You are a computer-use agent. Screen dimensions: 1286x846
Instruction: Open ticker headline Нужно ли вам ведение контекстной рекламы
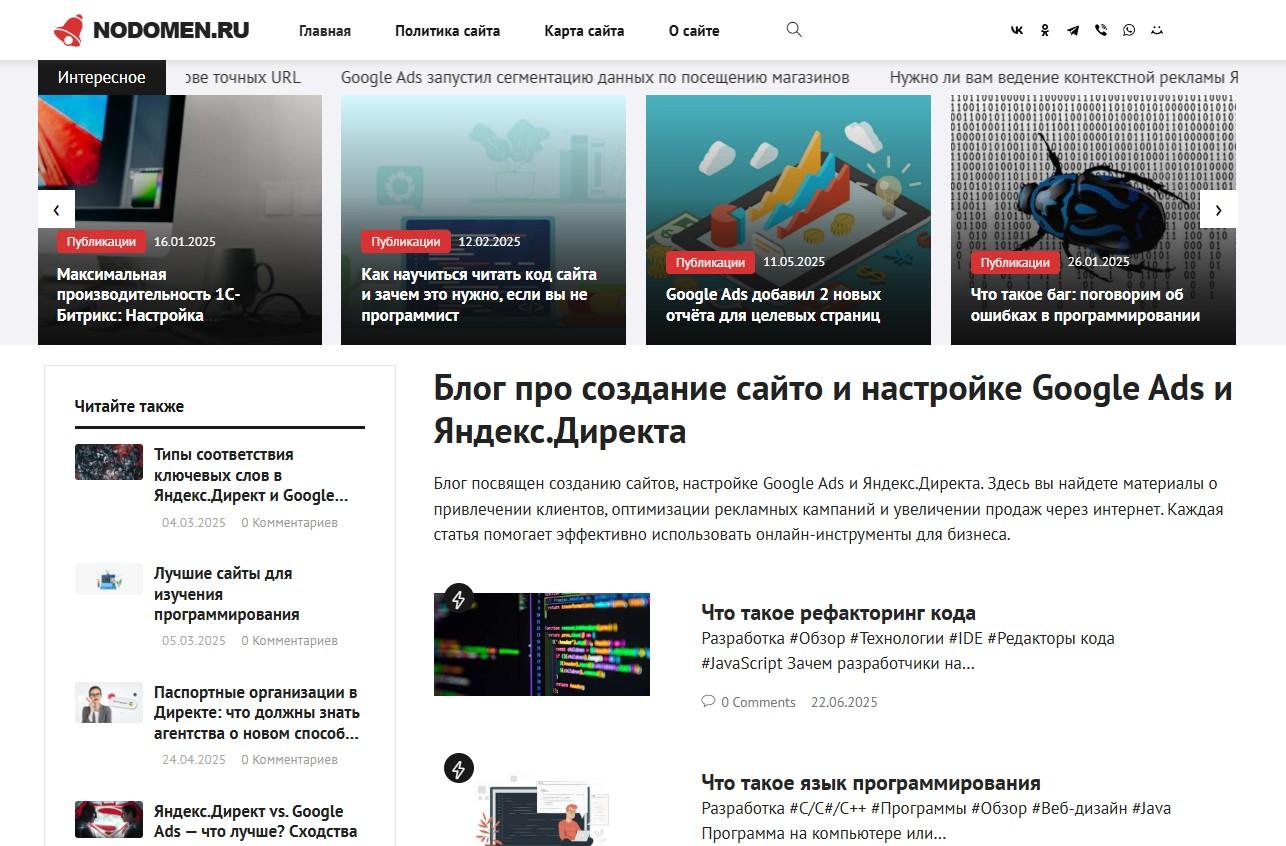point(1064,77)
